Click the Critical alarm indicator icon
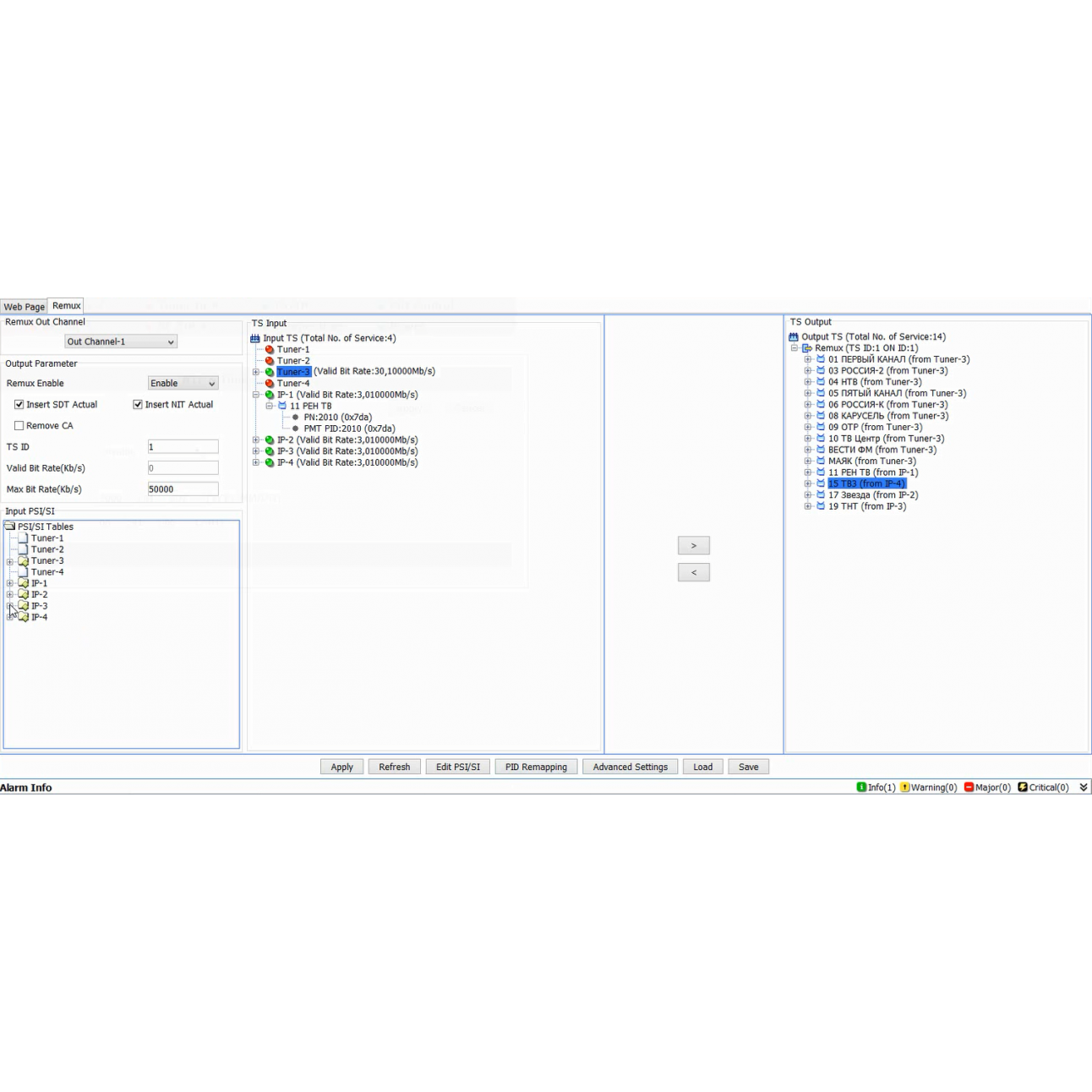 coord(1023,788)
